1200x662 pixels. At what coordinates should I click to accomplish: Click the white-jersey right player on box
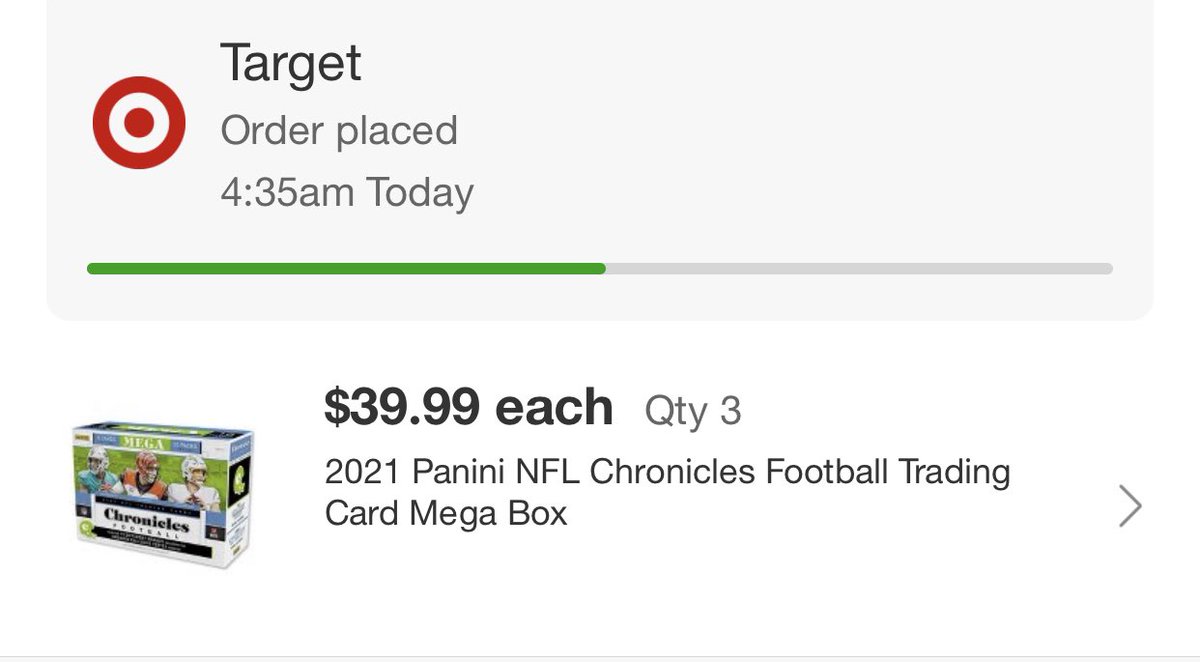193,477
